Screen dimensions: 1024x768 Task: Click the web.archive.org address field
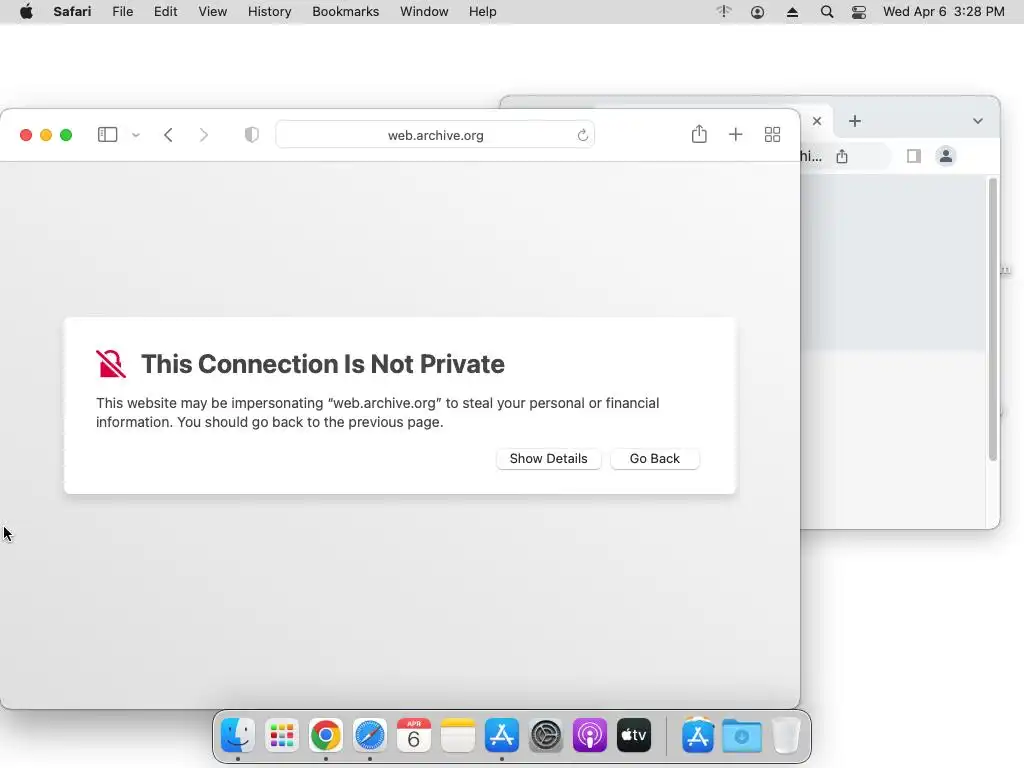435,135
